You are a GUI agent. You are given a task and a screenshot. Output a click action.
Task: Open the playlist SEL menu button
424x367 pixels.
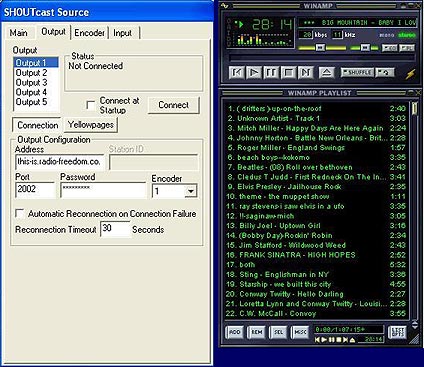[278, 332]
